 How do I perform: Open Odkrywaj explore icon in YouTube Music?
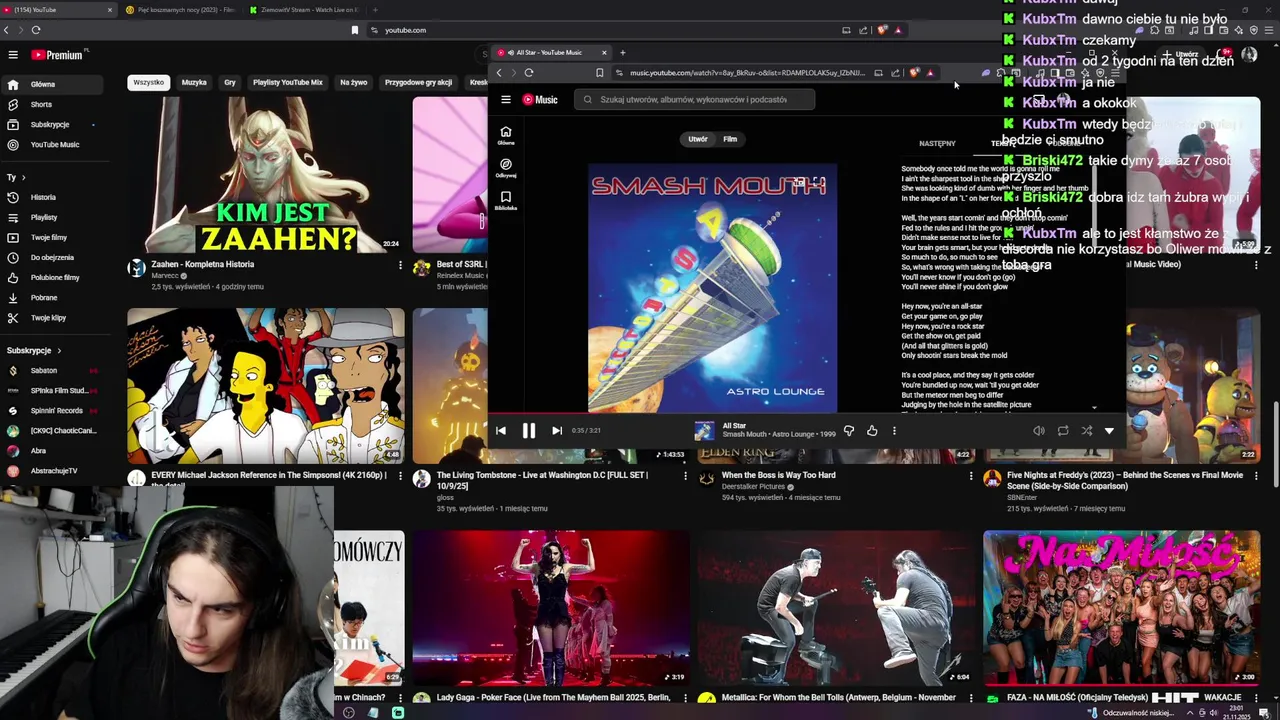506,167
